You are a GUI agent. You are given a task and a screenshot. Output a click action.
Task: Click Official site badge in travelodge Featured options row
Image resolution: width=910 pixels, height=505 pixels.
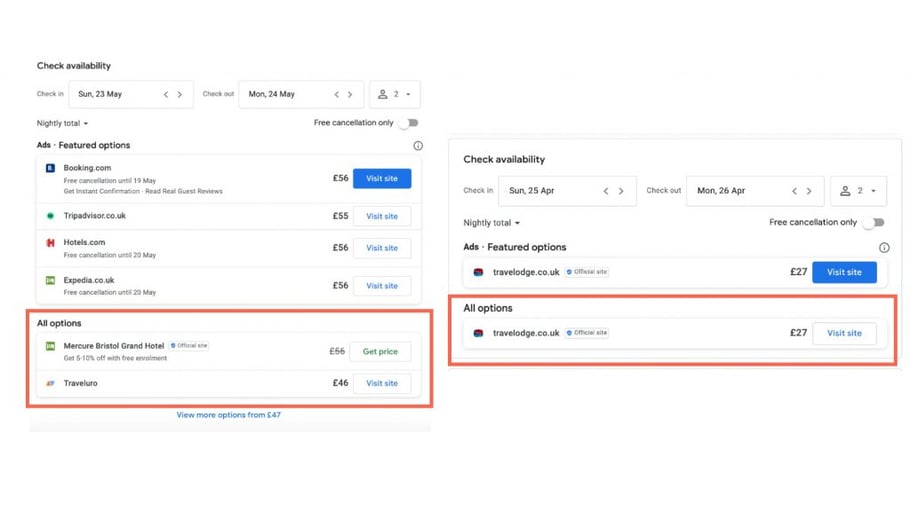[x=587, y=272]
